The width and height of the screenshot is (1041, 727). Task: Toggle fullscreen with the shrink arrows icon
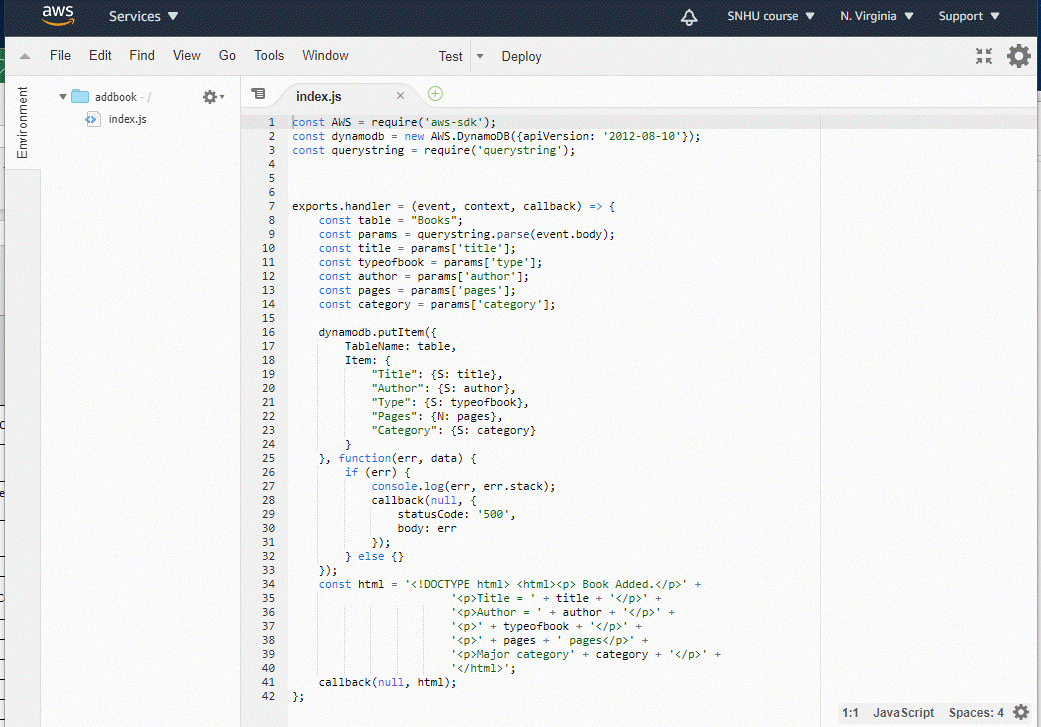click(984, 56)
